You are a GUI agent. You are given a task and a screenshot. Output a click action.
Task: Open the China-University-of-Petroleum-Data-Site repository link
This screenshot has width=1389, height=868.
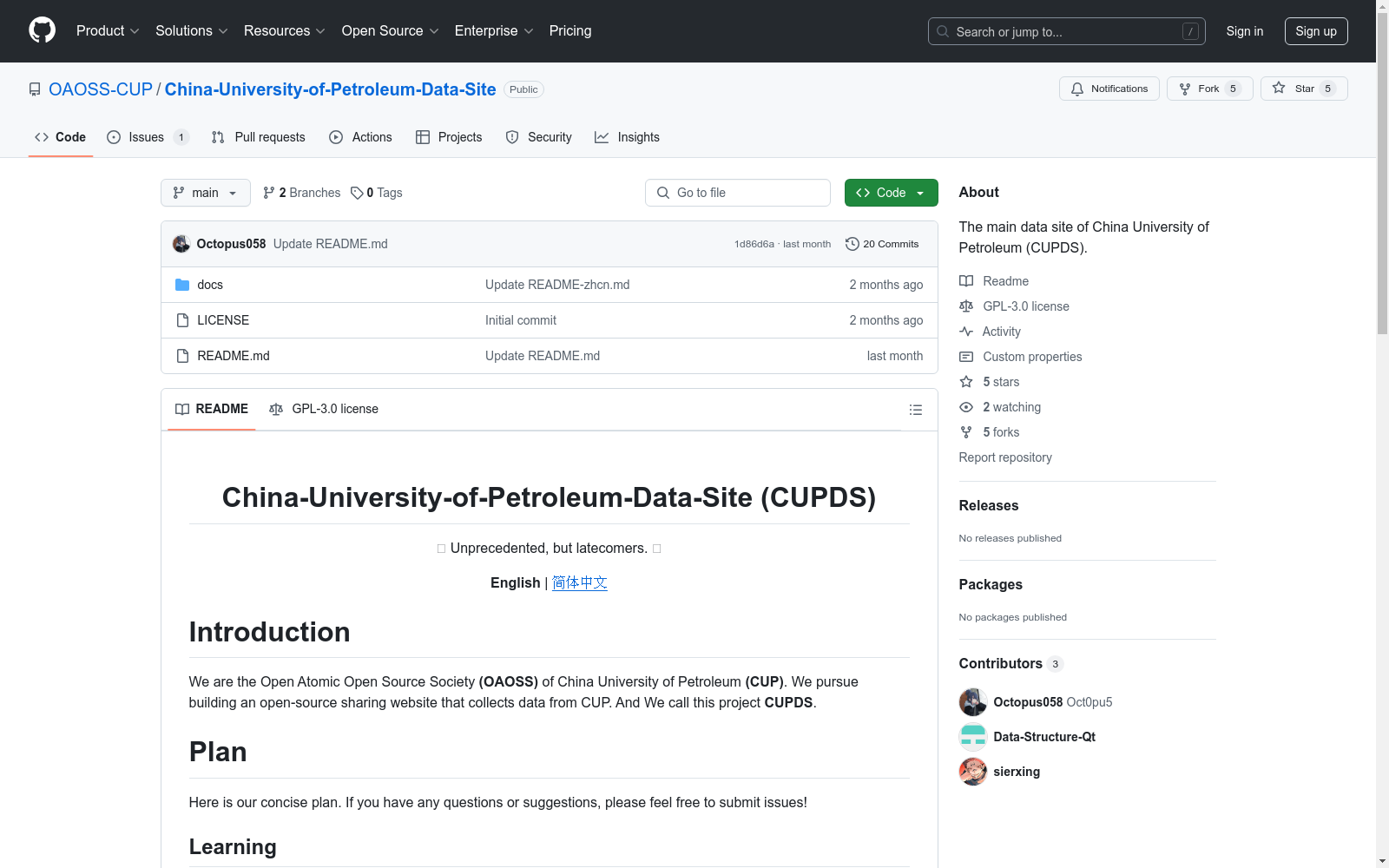[330, 89]
